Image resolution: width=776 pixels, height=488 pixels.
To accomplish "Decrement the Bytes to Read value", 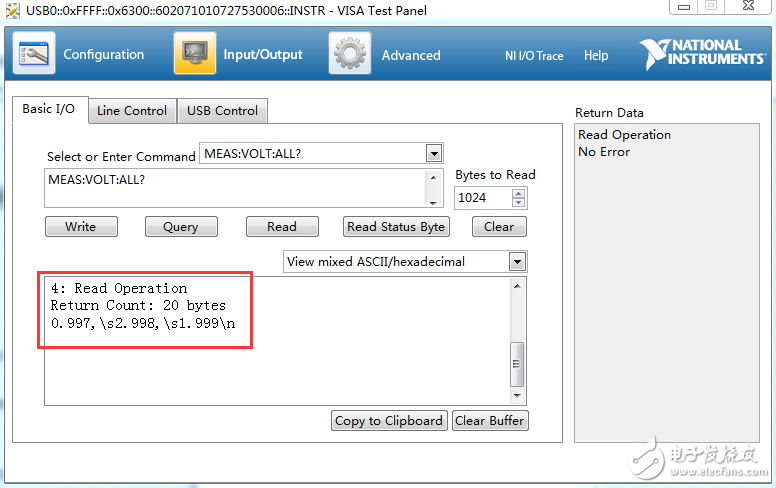I will tap(518, 202).
